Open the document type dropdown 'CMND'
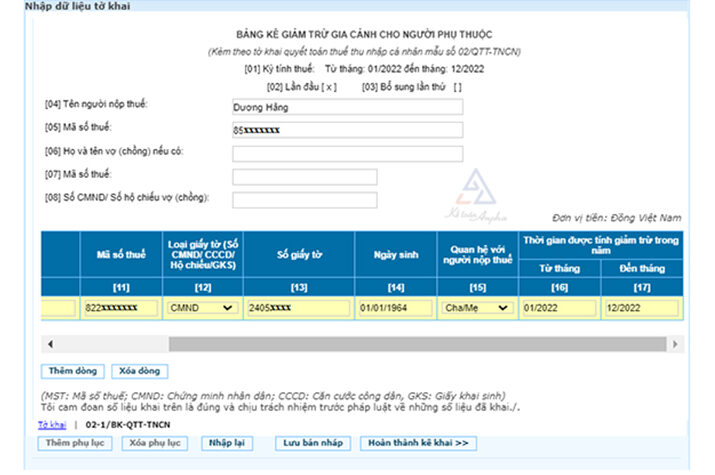The width and height of the screenshot is (715, 475). (x=202, y=308)
